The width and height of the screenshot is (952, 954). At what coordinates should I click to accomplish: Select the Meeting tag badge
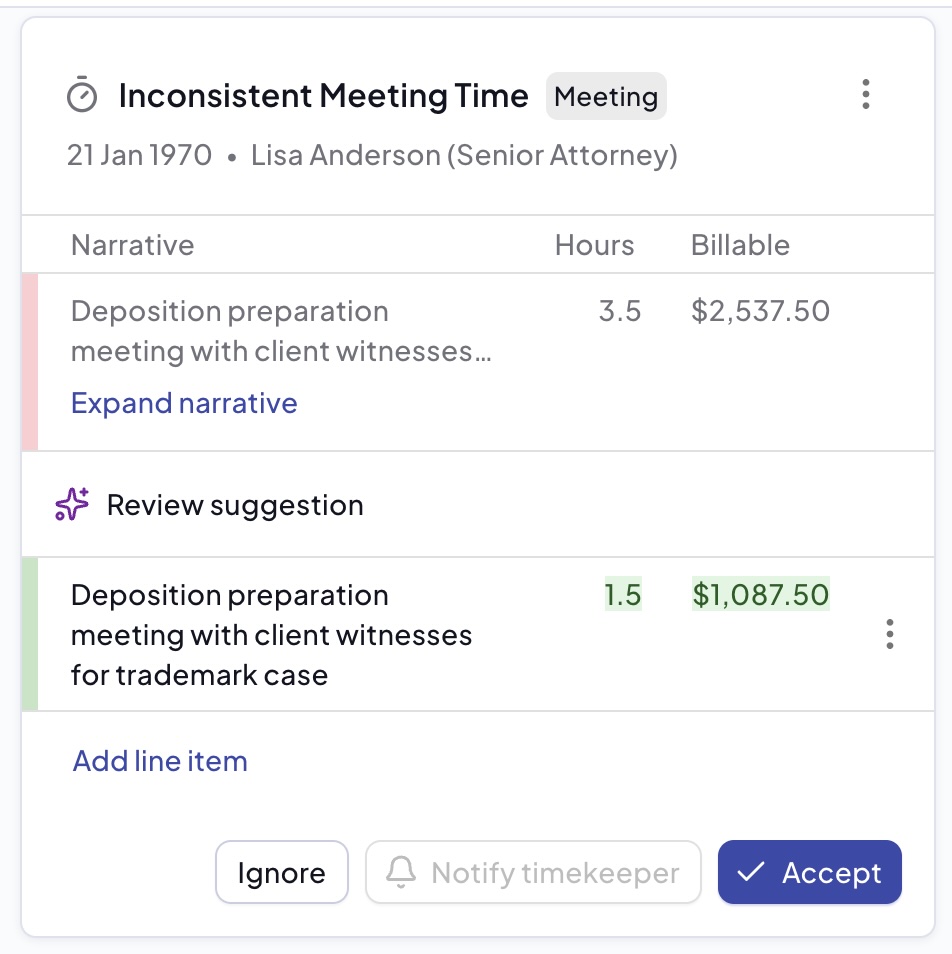[x=606, y=97]
